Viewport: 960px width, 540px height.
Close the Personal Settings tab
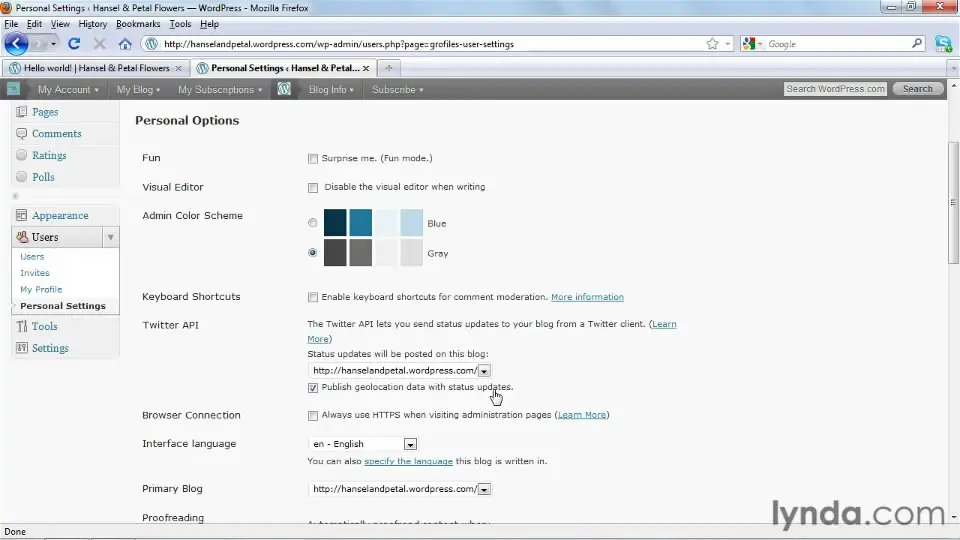pos(366,69)
